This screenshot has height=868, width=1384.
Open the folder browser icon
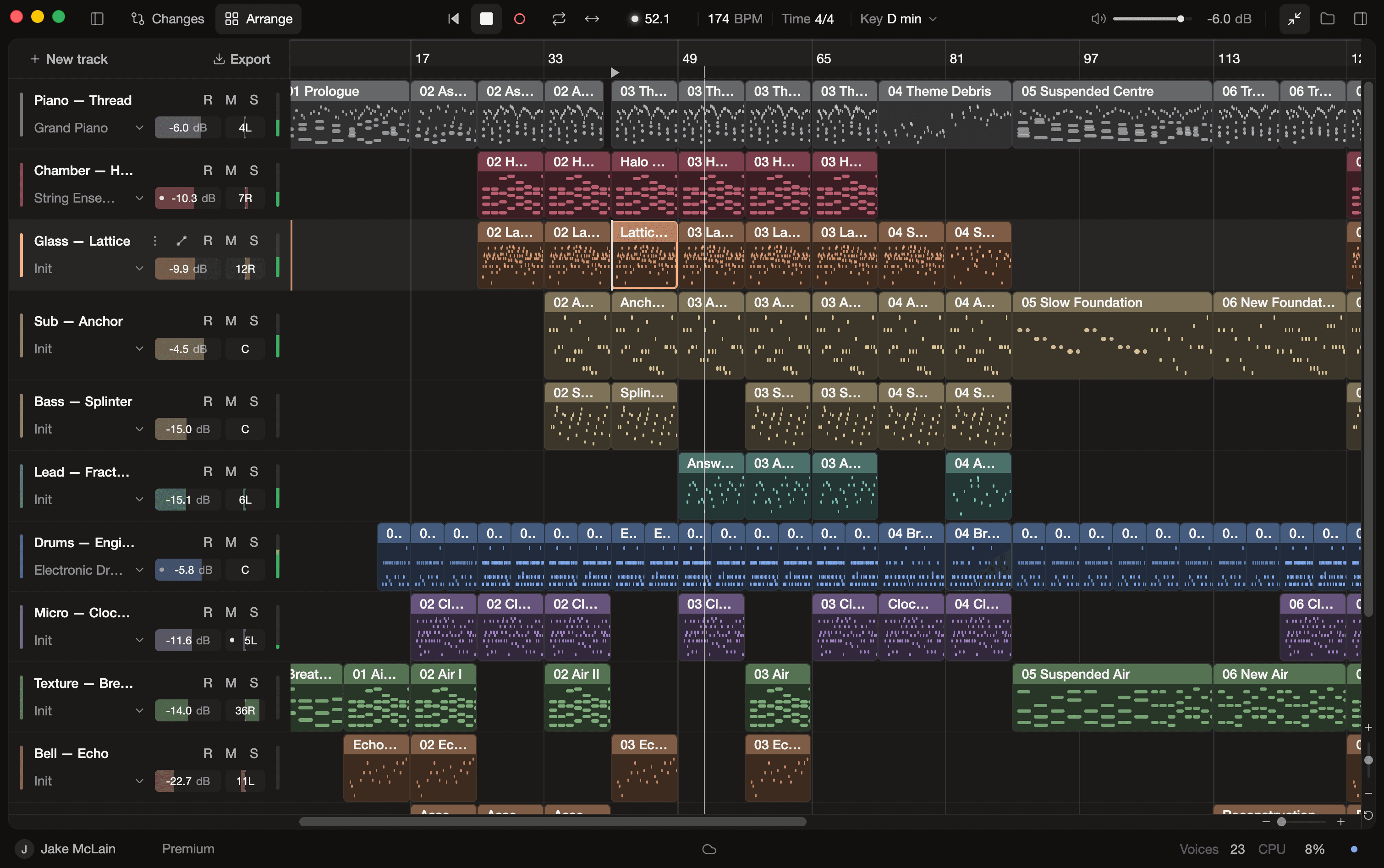tap(1327, 19)
